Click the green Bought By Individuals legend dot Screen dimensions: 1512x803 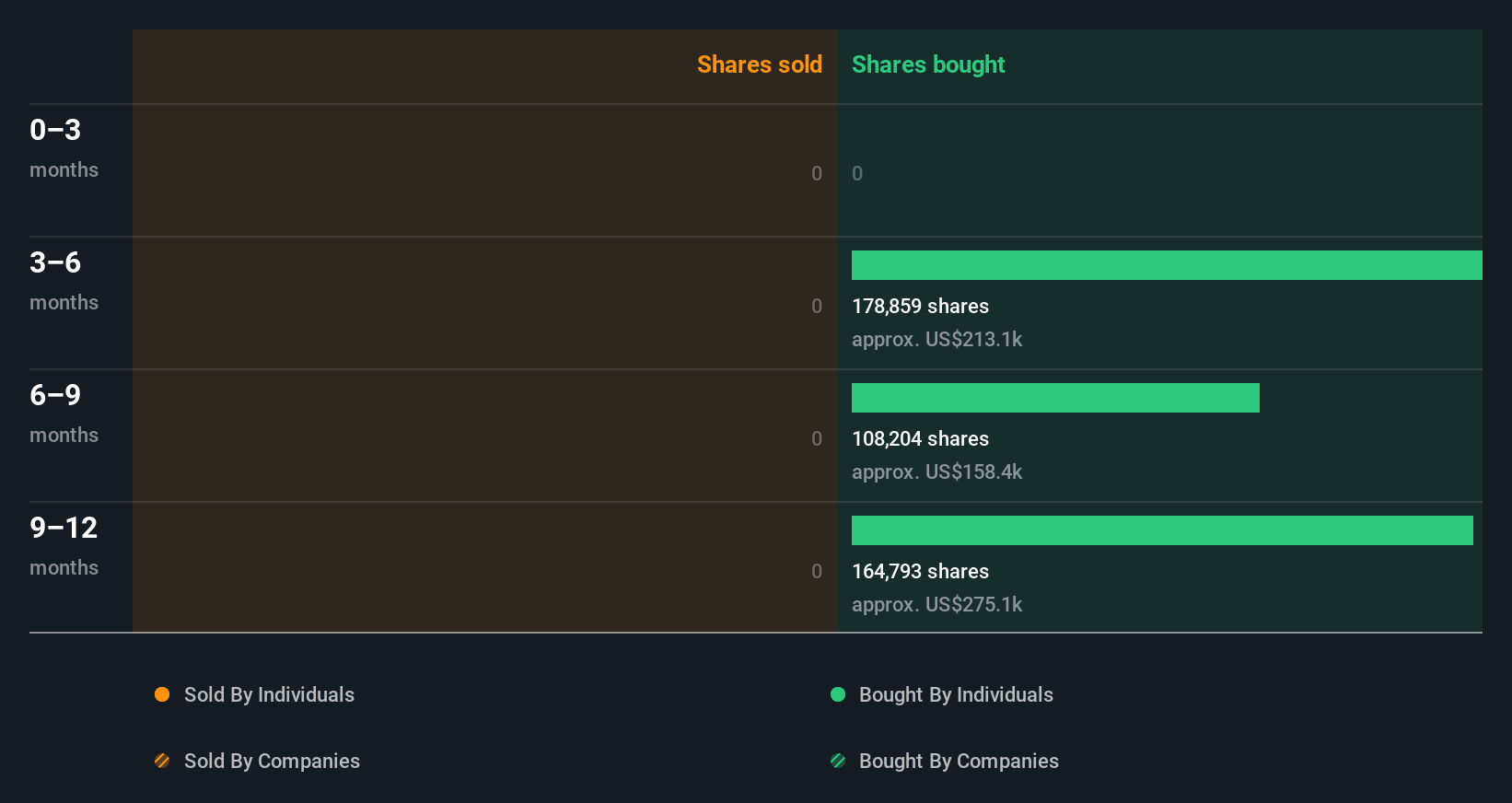(838, 694)
